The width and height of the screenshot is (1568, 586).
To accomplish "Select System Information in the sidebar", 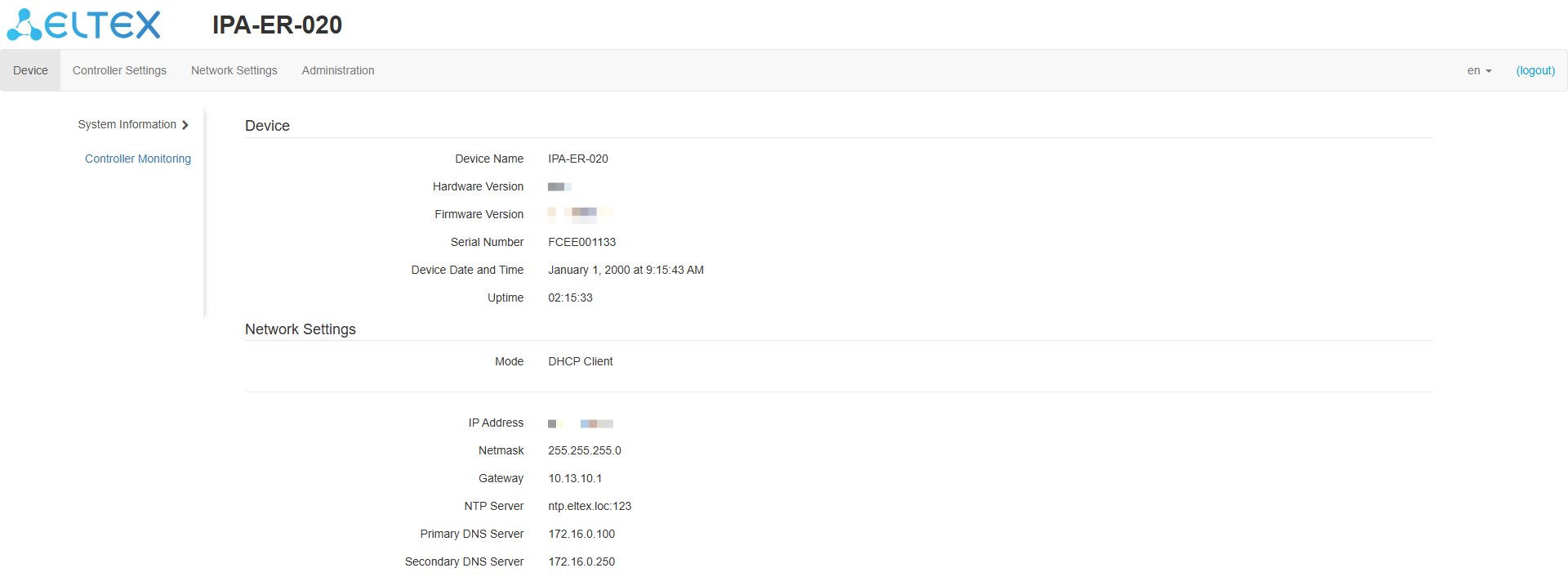I will tap(127, 124).
